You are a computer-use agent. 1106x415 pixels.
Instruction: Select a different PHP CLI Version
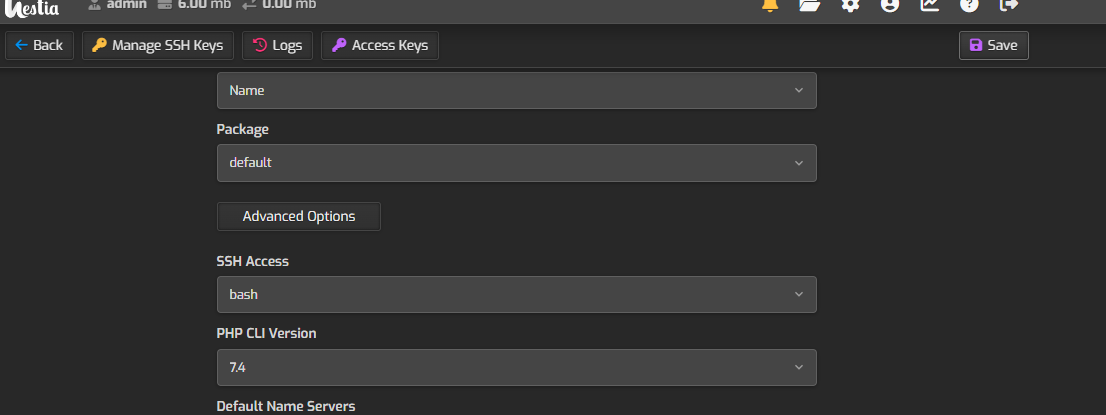(x=516, y=367)
